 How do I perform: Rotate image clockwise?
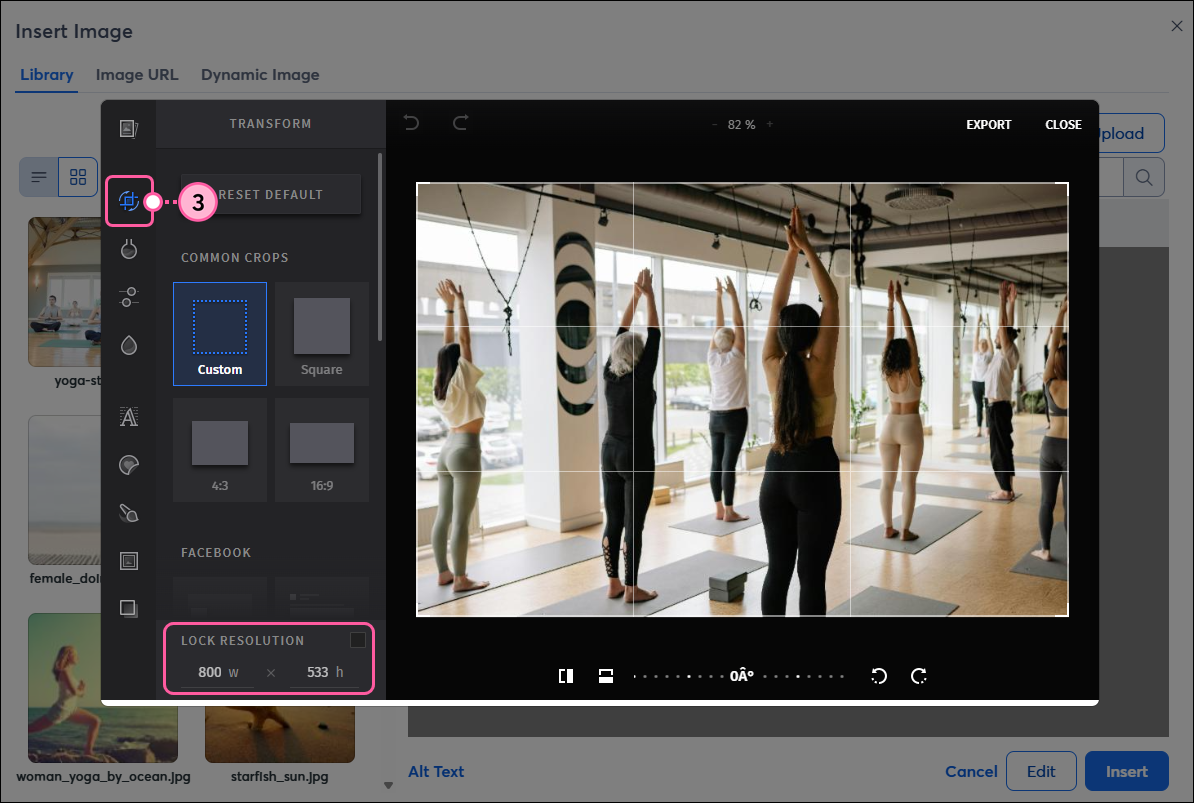(x=919, y=676)
